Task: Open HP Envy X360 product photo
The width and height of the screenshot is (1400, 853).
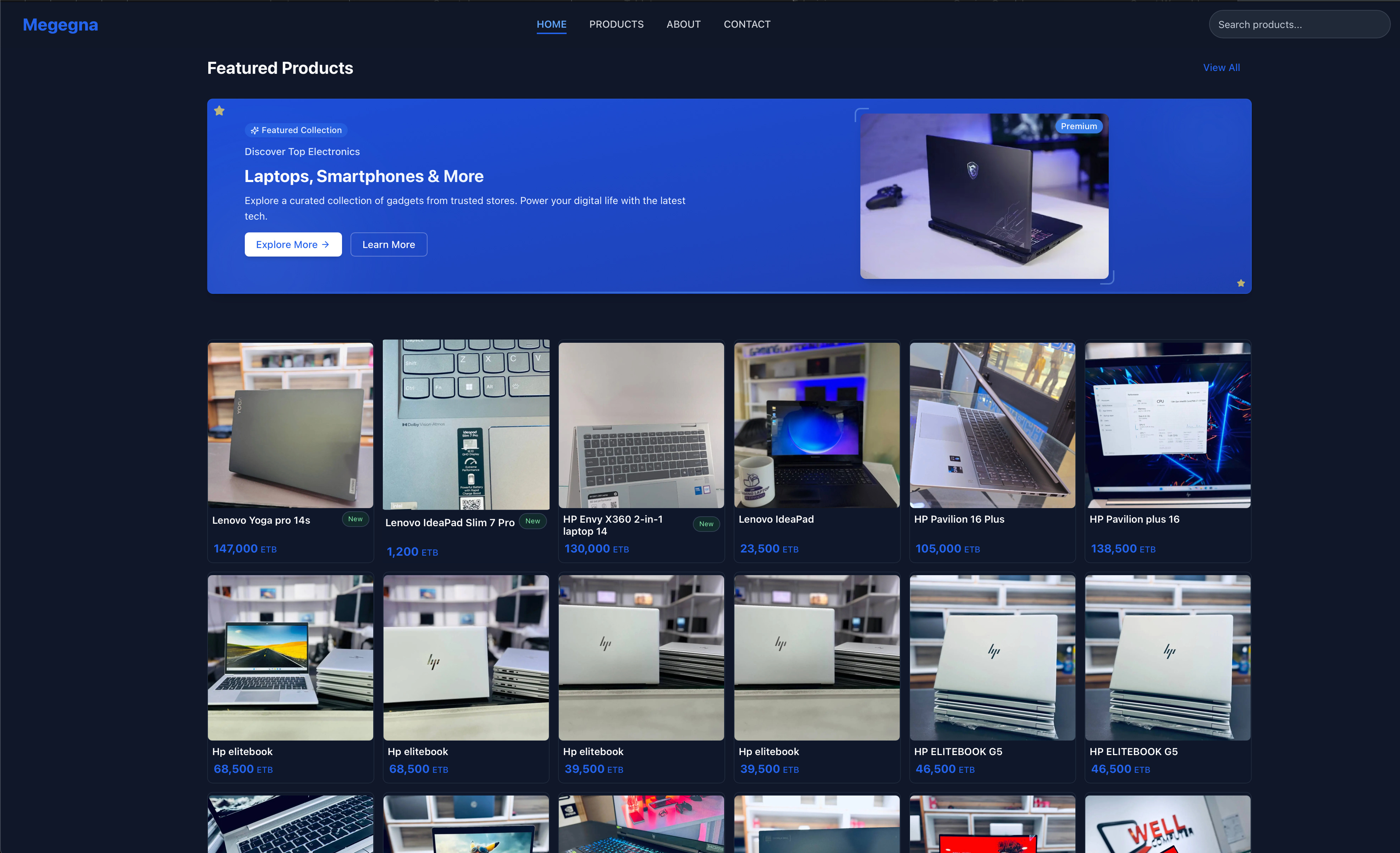Action: coord(641,425)
